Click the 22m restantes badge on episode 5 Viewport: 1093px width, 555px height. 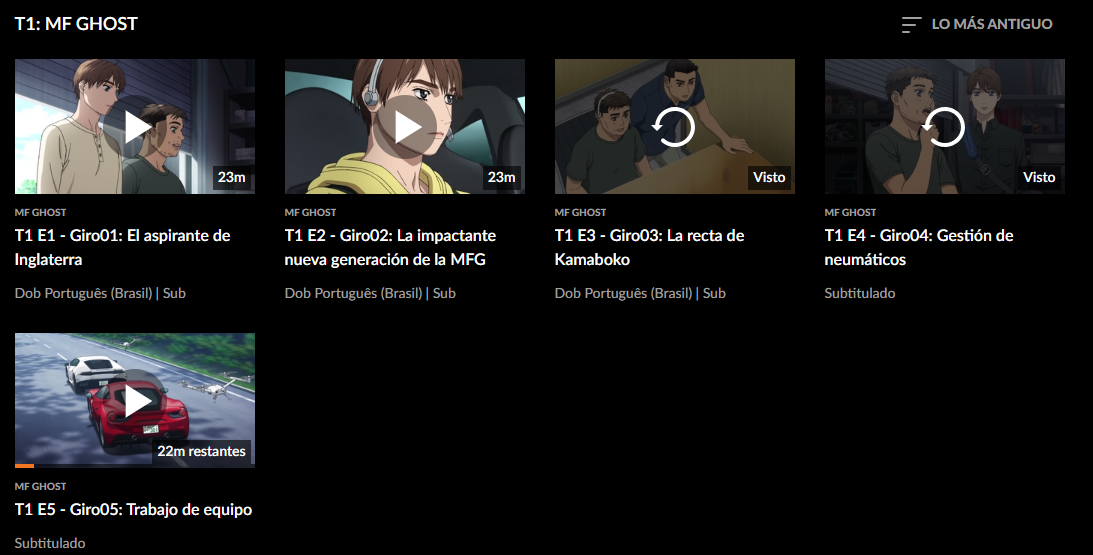201,451
